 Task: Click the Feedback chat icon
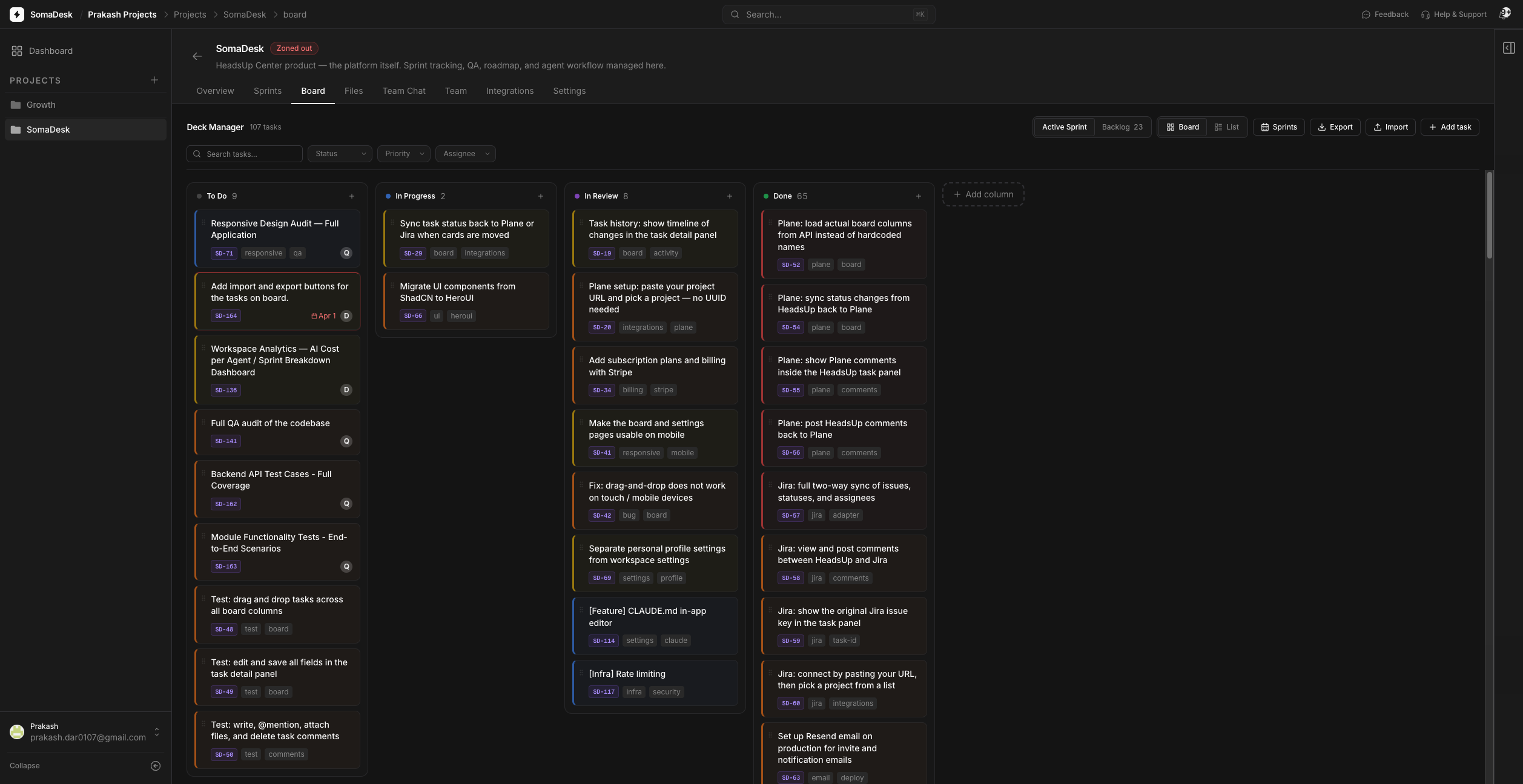coord(1366,15)
